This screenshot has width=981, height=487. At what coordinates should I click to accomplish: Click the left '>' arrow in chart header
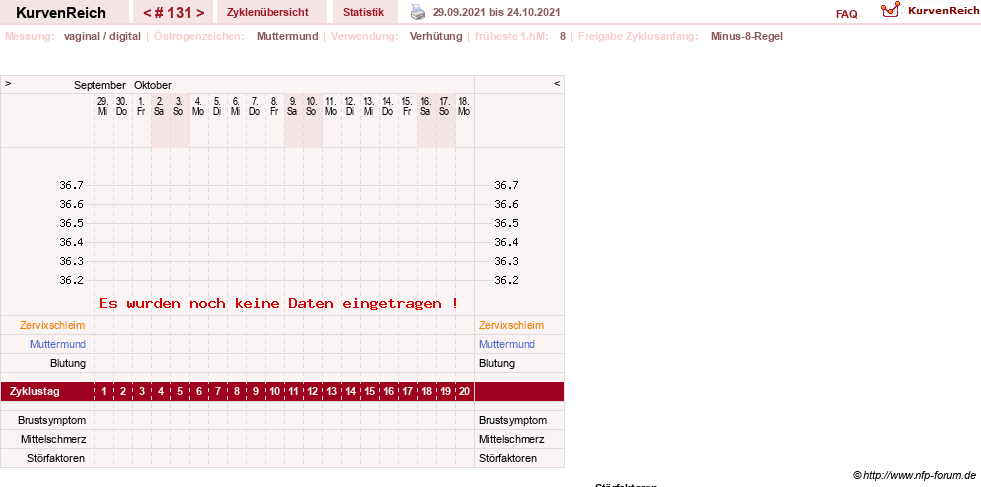click(x=8, y=83)
